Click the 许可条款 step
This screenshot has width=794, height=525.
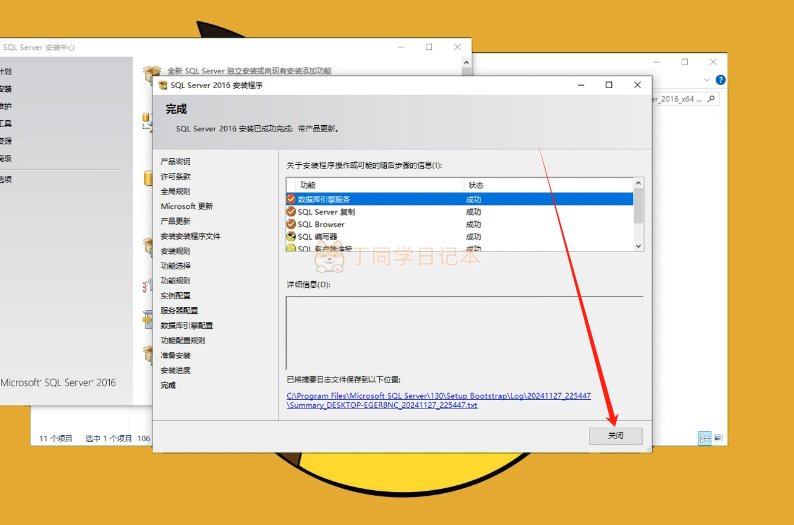pos(175,176)
